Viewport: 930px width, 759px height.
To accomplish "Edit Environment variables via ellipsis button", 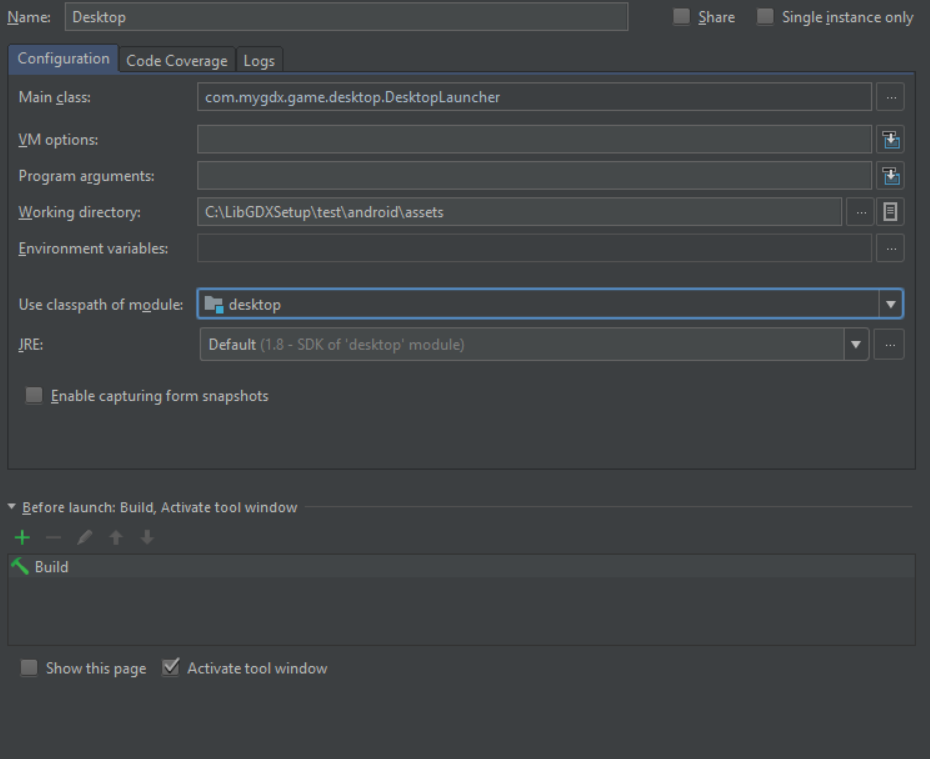I will 891,248.
